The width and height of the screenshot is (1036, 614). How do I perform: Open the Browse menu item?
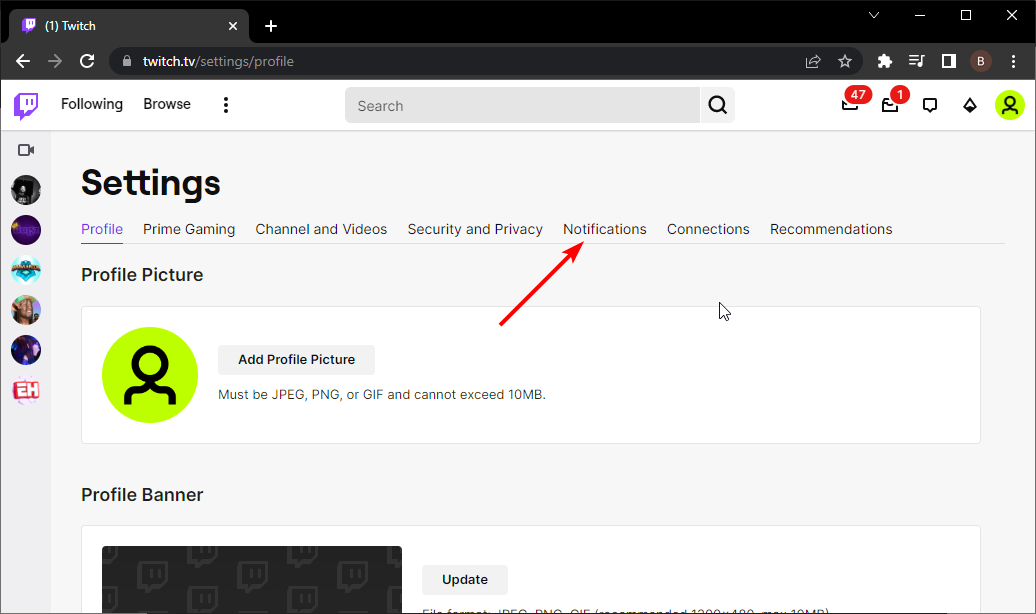click(x=166, y=104)
